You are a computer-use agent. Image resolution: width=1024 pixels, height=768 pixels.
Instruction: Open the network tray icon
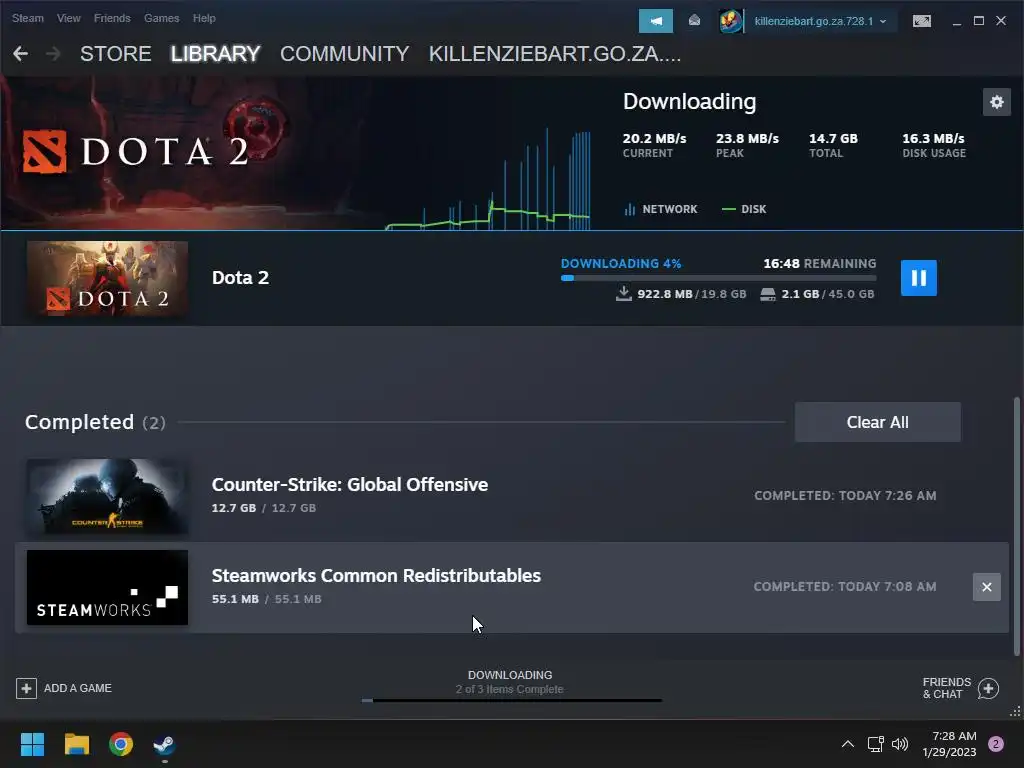click(x=875, y=744)
